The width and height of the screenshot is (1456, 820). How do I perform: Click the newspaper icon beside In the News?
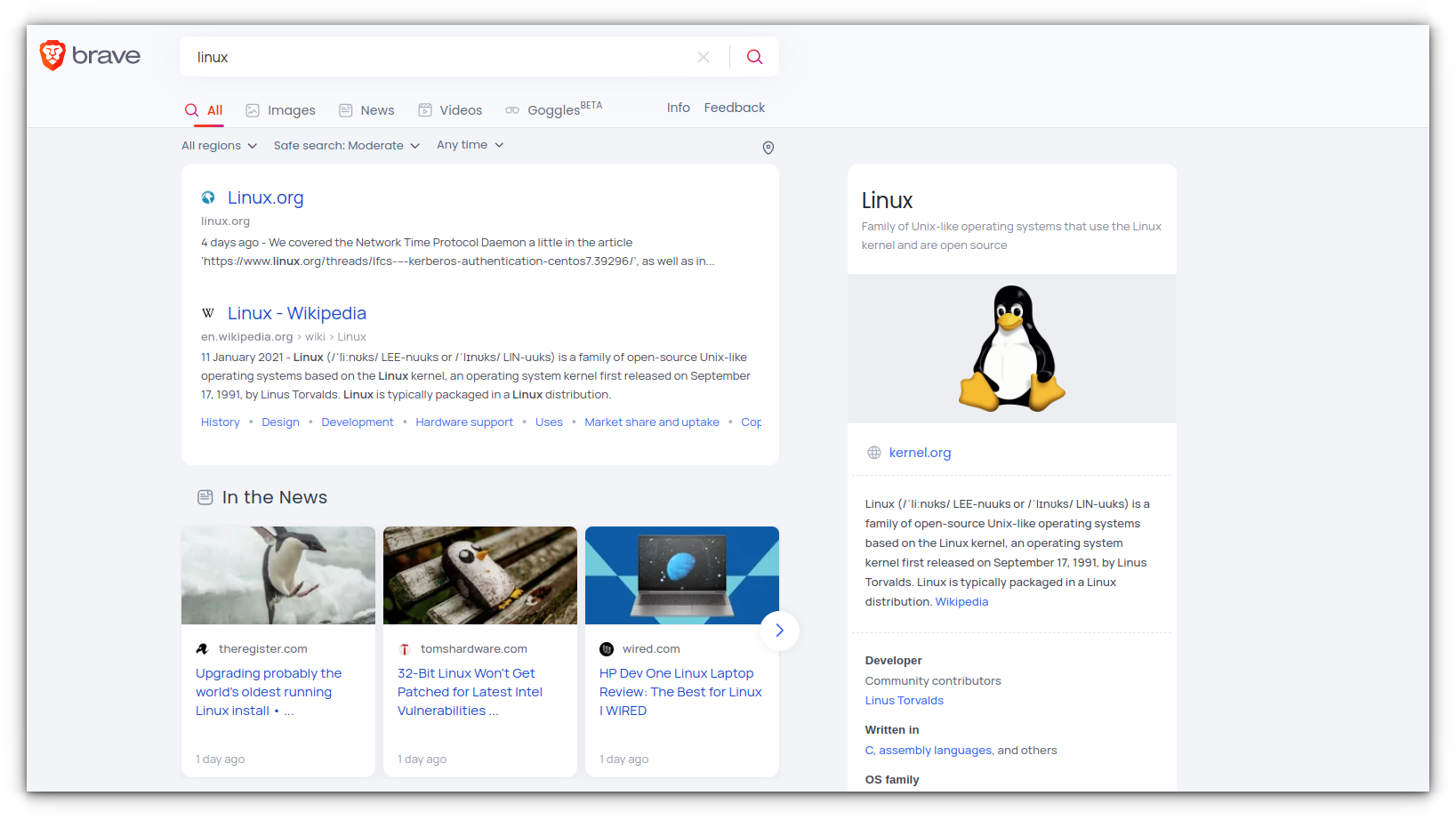click(x=205, y=497)
